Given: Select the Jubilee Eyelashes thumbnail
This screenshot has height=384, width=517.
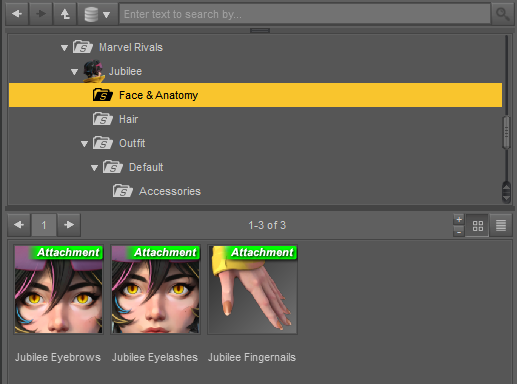Looking at the screenshot, I should [156, 289].
